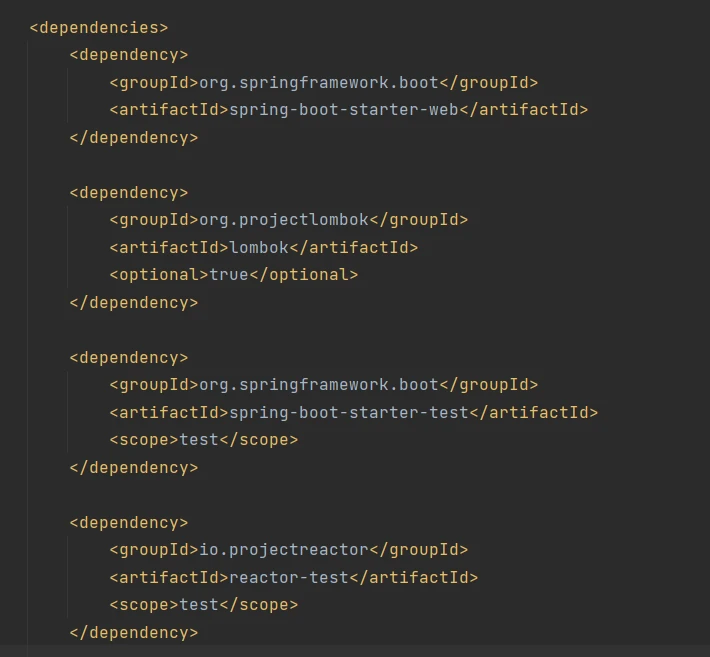Click the closing dependency tag after reactor-test scope
710x657 pixels.
(133, 632)
